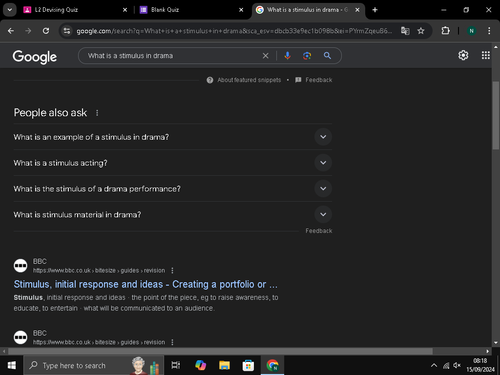500x375 pixels.
Task: Open network status in system tray
Action: [446, 366]
